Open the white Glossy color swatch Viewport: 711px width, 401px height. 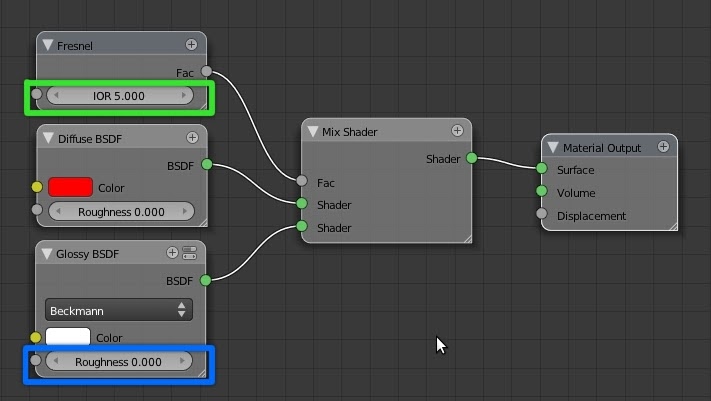point(68,337)
